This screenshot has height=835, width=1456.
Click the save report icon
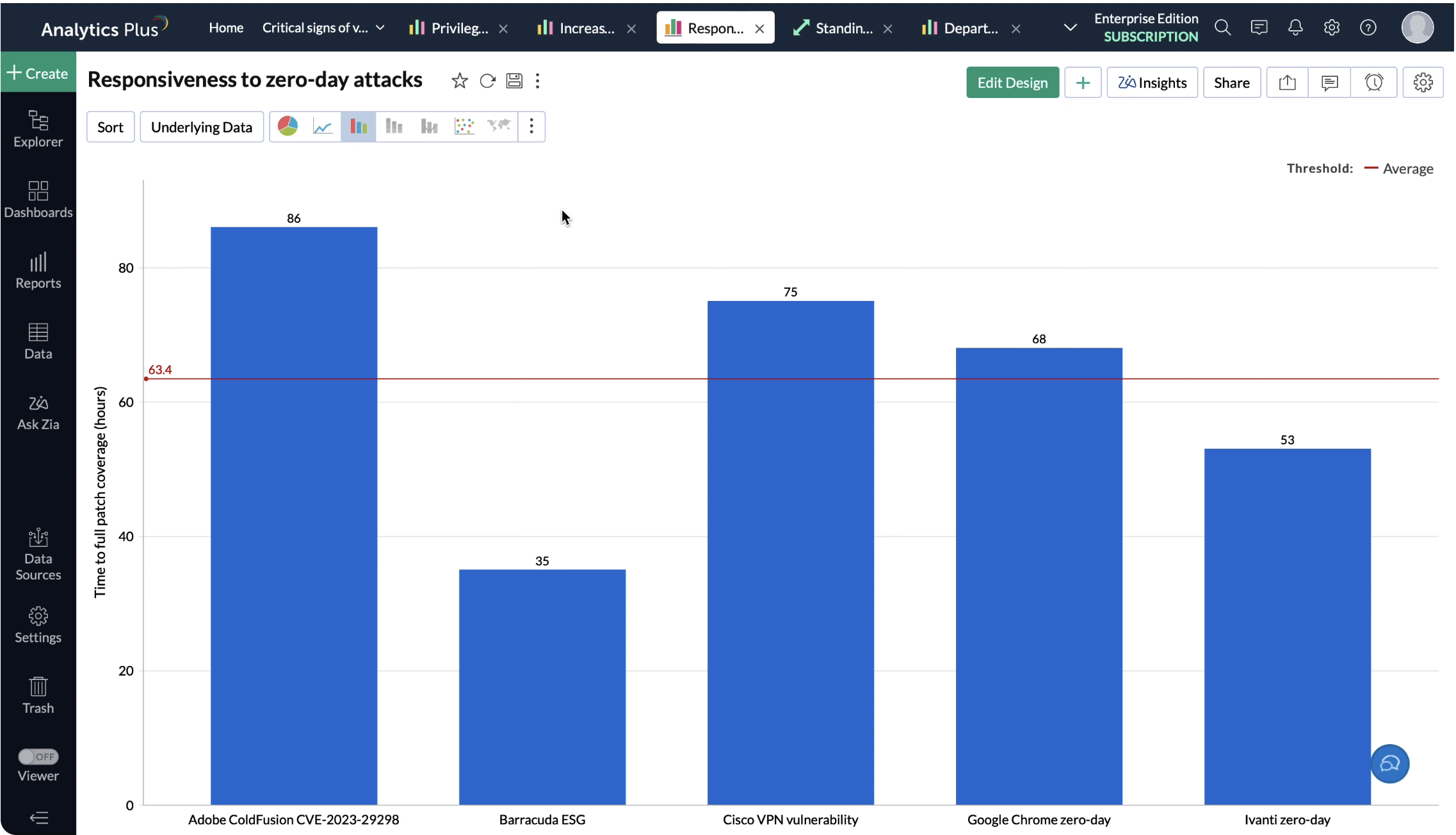click(514, 81)
